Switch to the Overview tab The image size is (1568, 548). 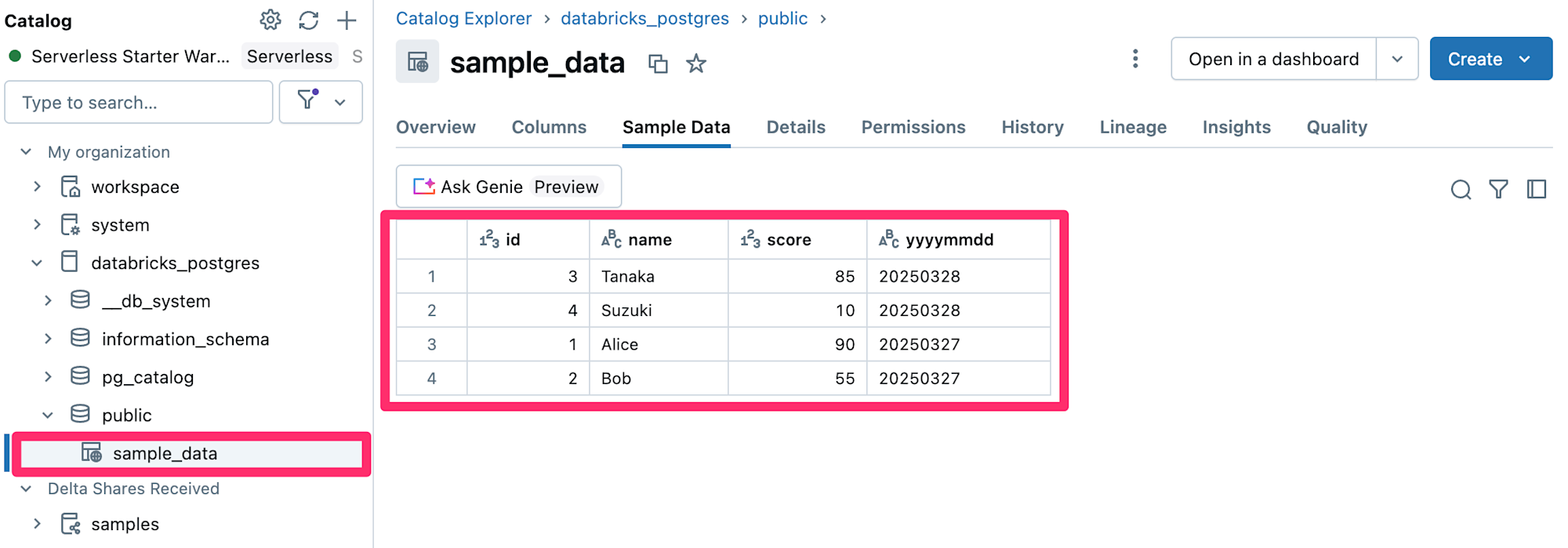(436, 127)
